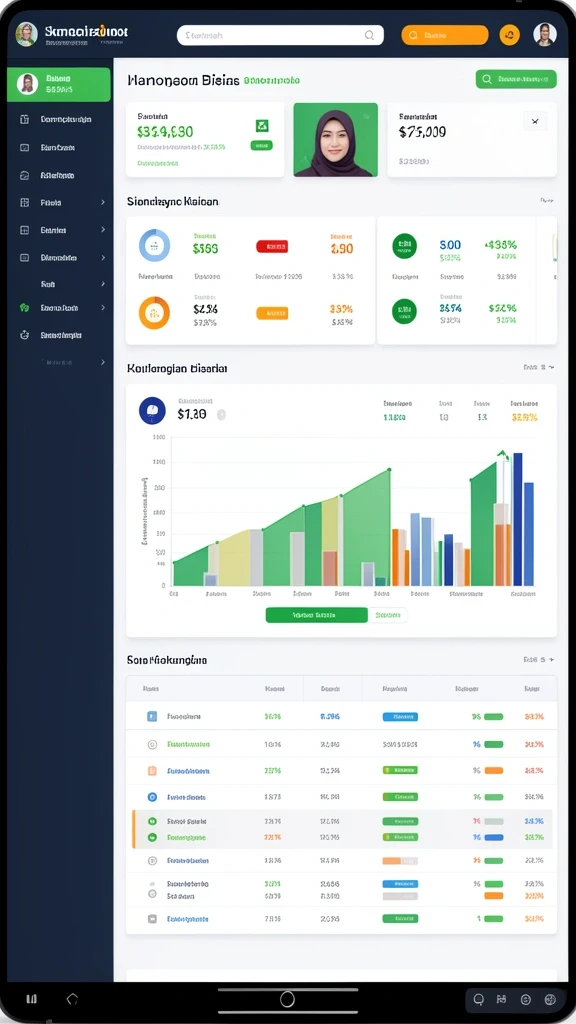The width and height of the screenshot is (576, 1024).
Task: Click the orange button in the top header
Action: click(x=445, y=35)
